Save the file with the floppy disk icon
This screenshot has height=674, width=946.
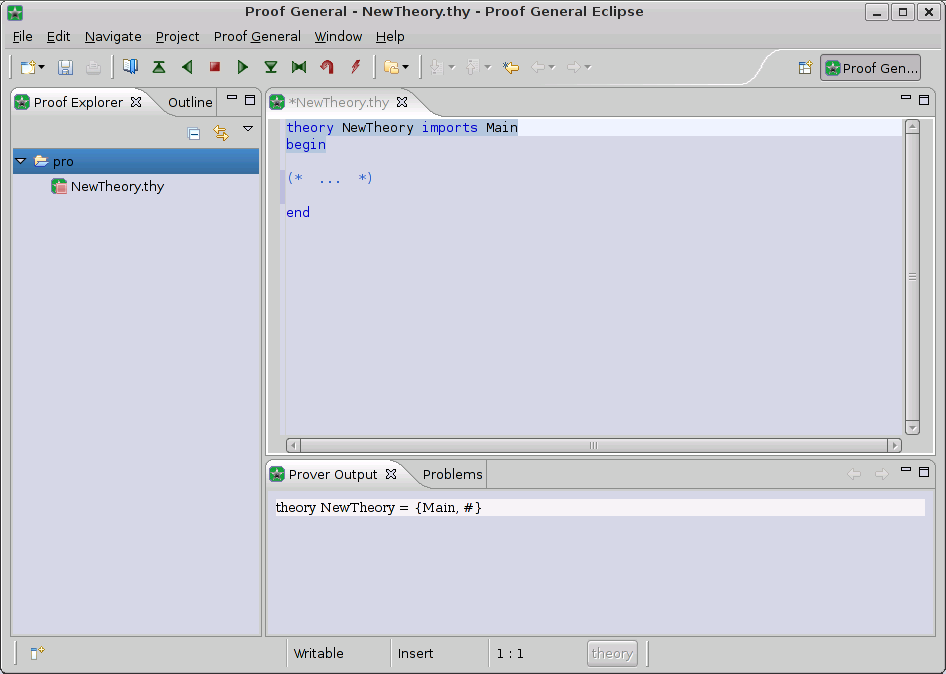coord(65,67)
